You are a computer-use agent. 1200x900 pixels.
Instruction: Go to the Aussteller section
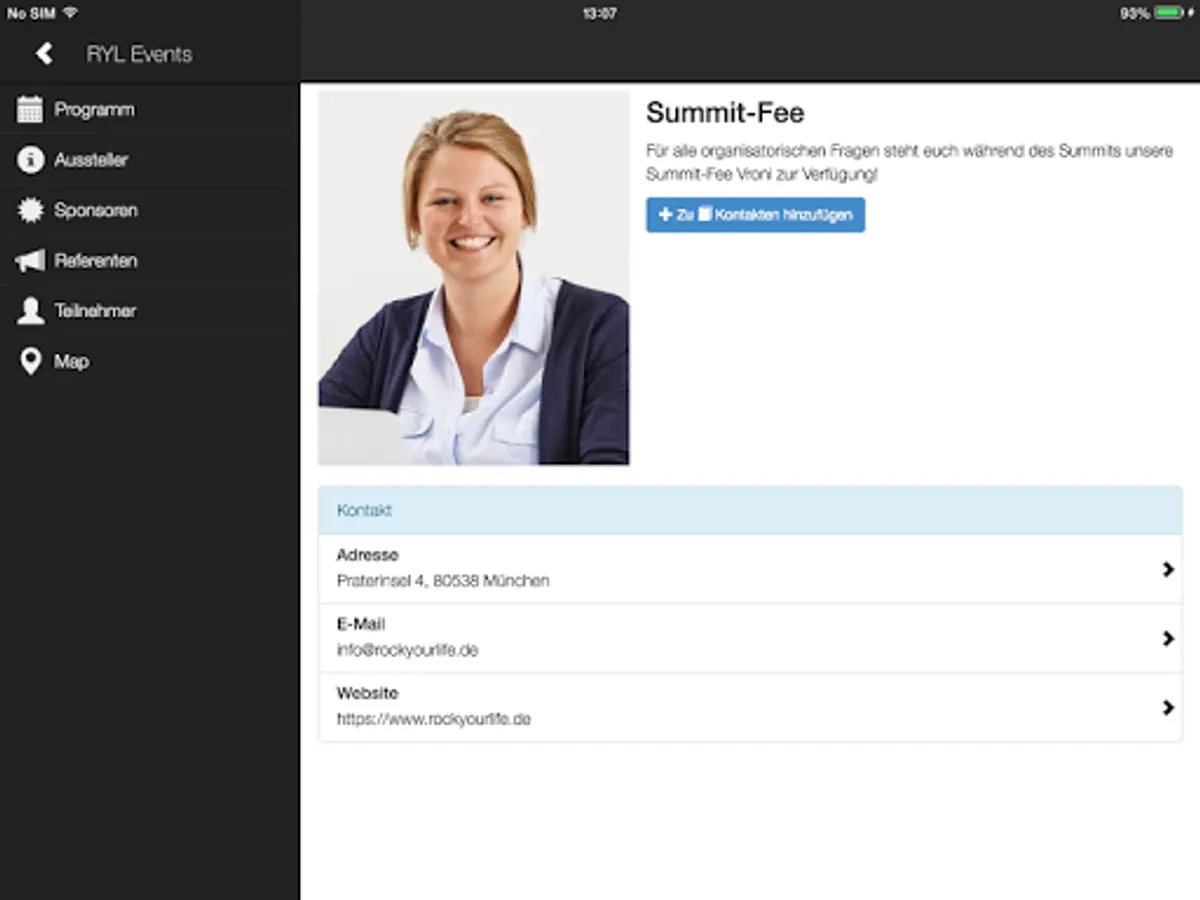[150, 160]
